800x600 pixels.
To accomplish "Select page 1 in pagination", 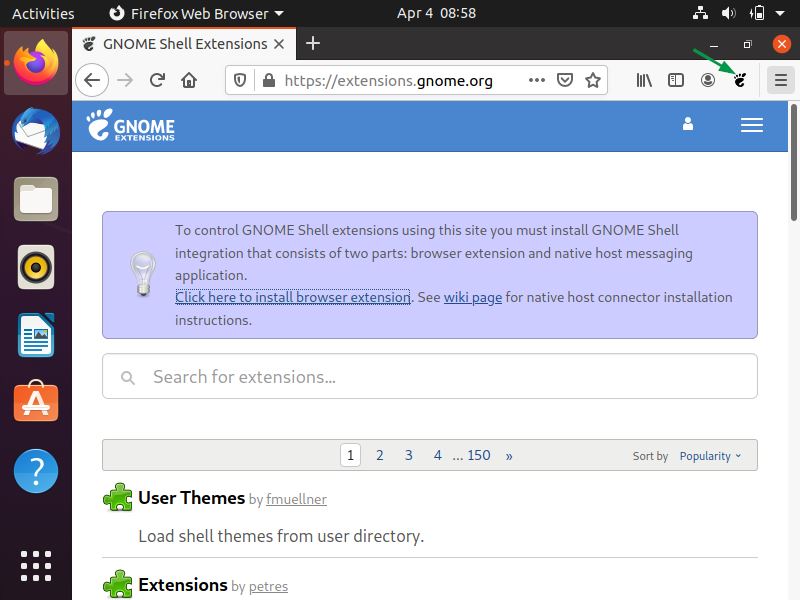I will point(351,455).
